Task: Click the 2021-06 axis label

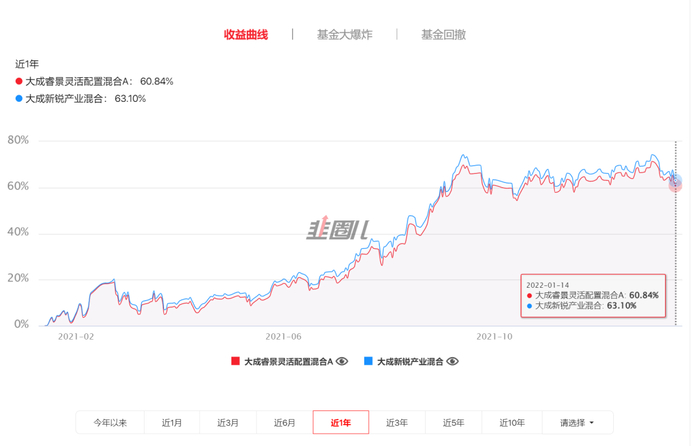Action: pos(283,337)
